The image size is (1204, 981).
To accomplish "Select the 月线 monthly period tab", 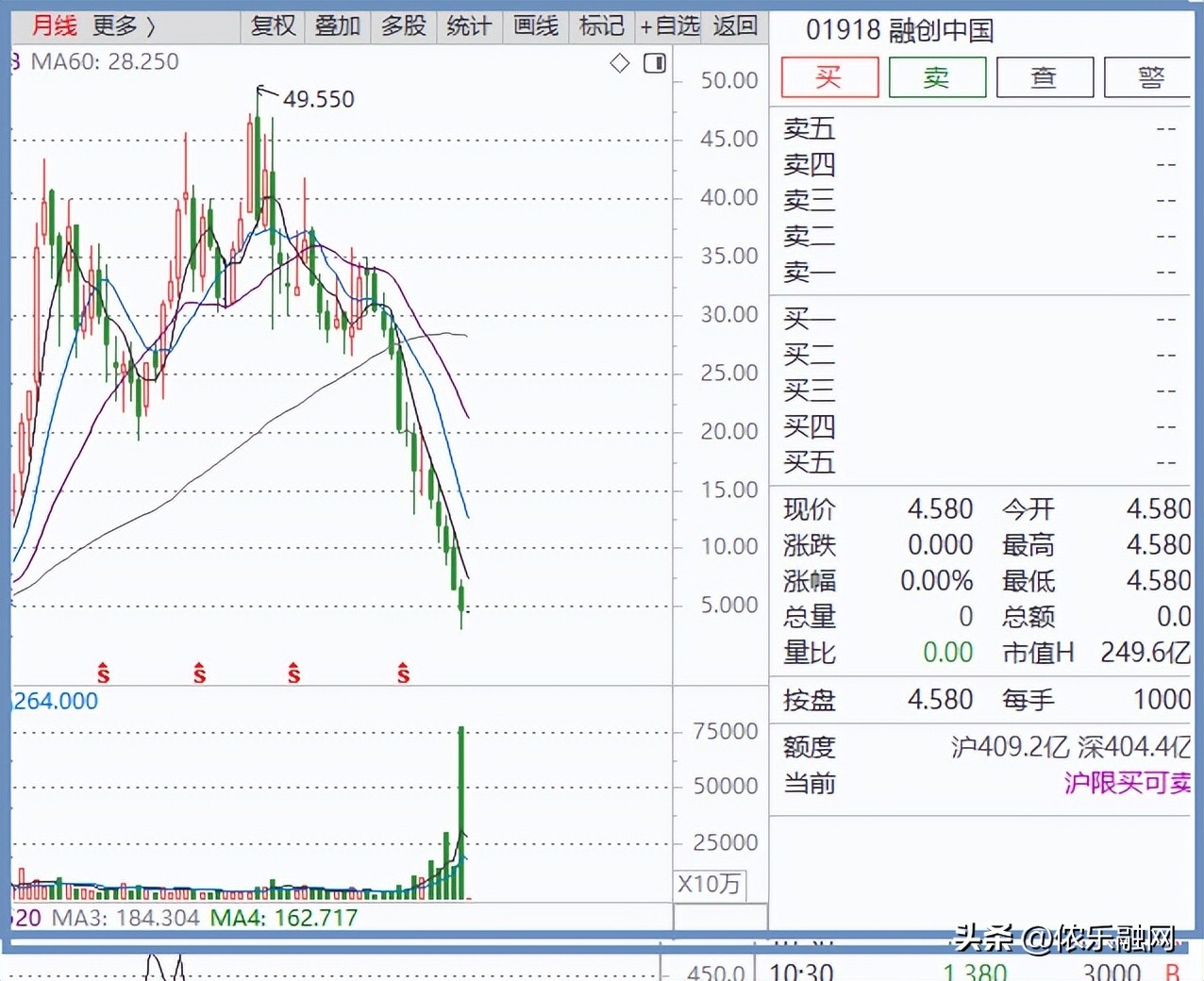I will pyautogui.click(x=54, y=26).
